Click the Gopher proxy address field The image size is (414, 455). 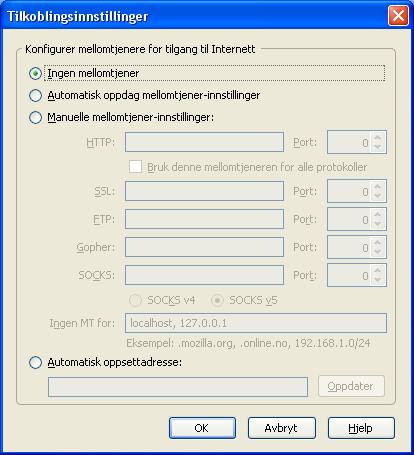[204, 247]
